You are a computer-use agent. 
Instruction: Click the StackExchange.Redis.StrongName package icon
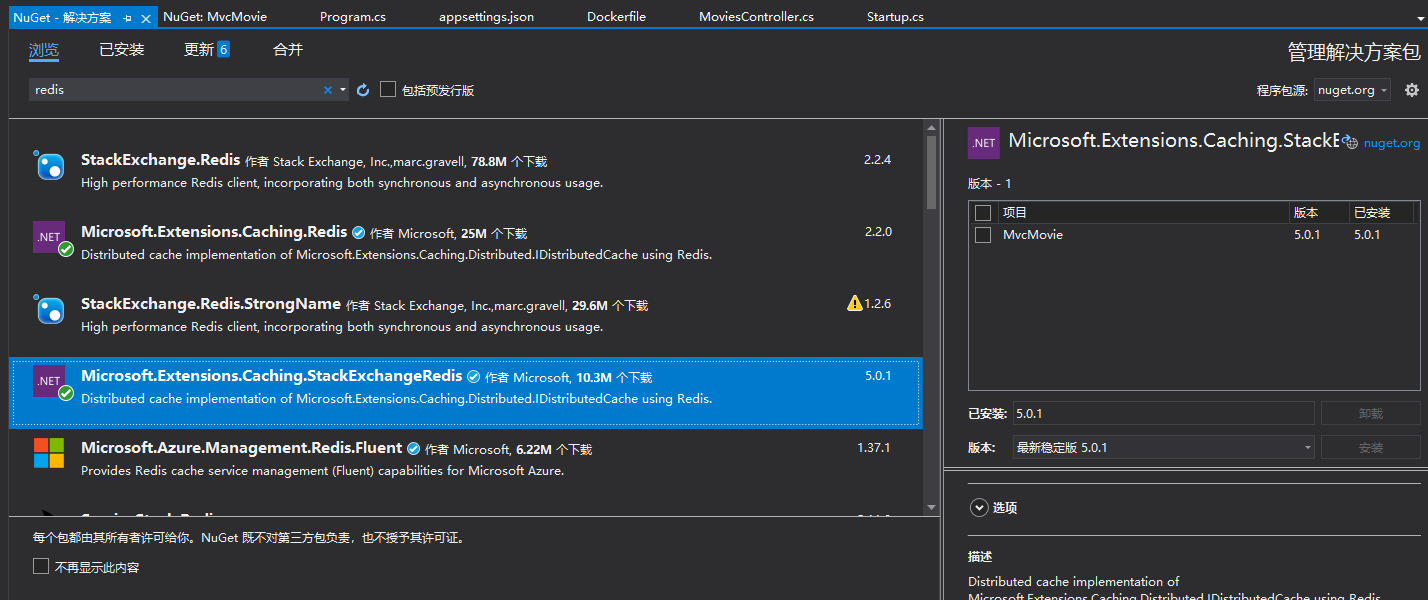(49, 310)
